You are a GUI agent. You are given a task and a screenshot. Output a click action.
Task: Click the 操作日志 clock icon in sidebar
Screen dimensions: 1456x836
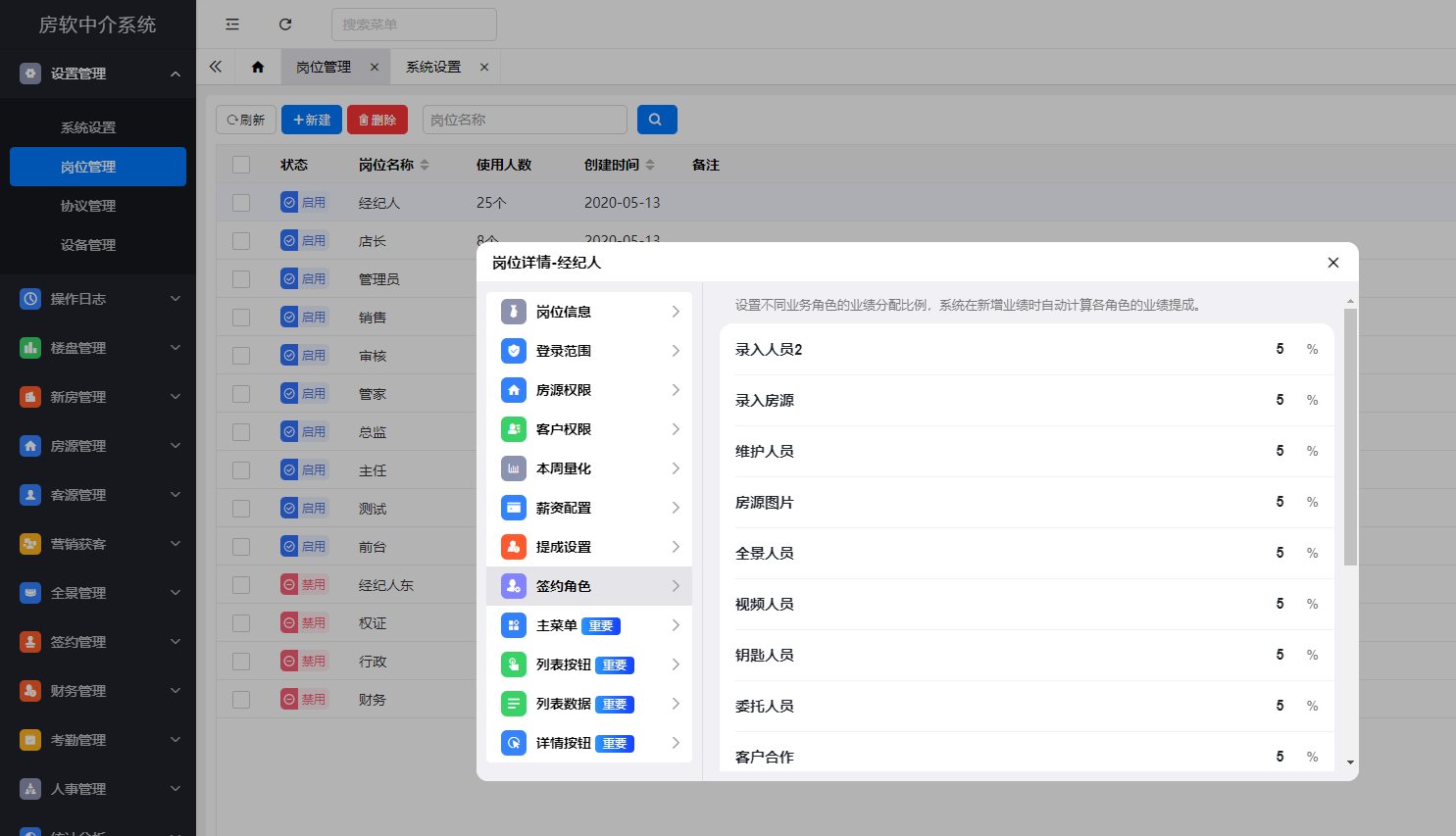(30, 299)
